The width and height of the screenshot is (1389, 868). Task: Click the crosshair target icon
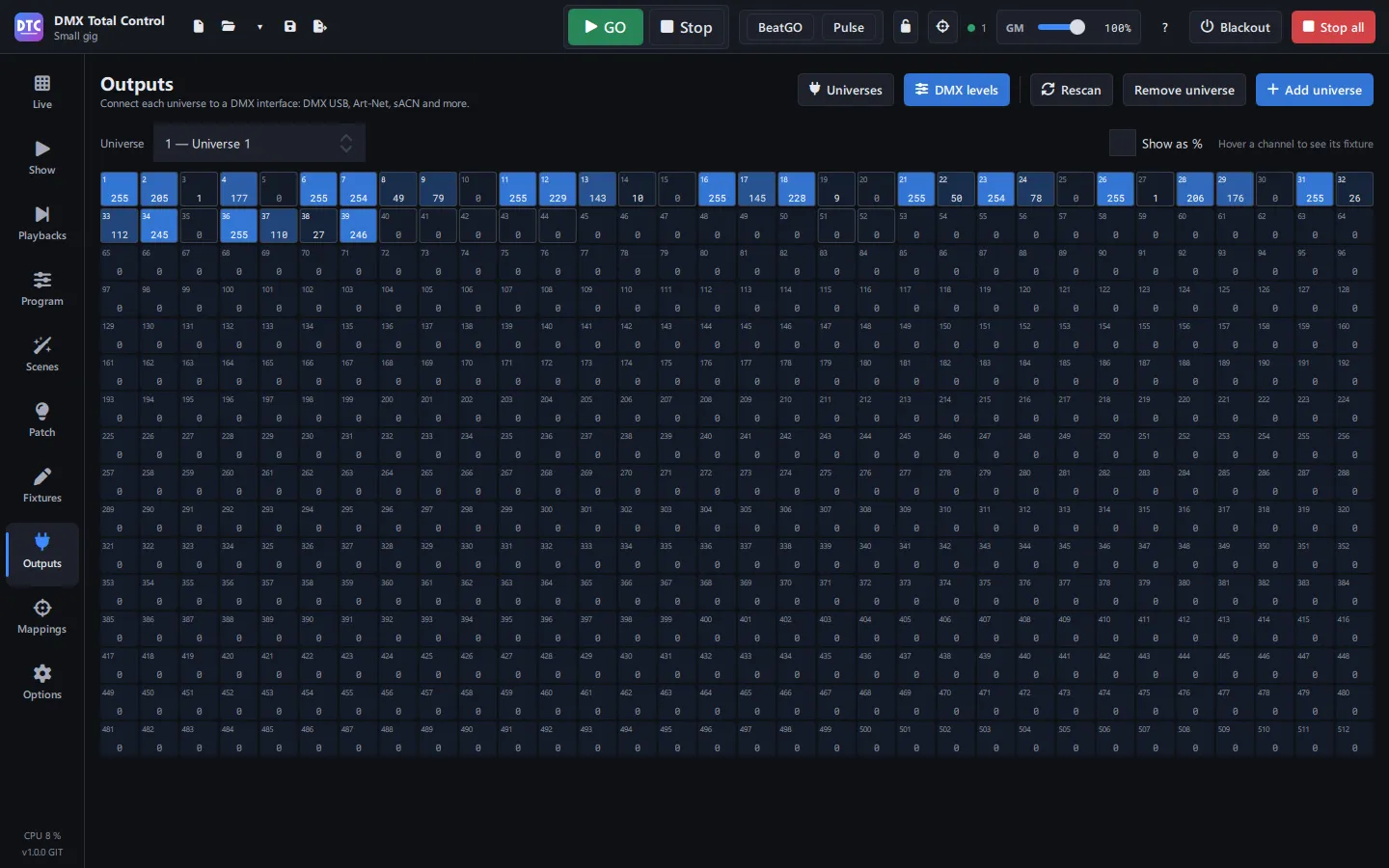943,27
